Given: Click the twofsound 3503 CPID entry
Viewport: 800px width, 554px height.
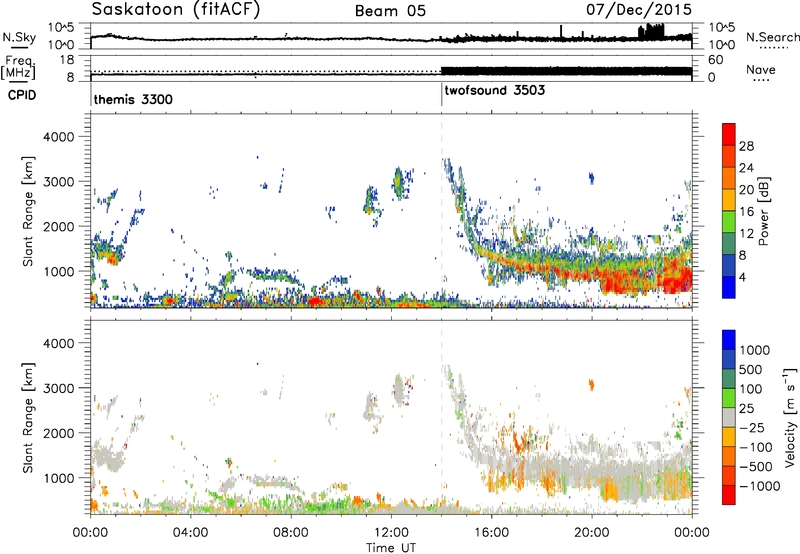Looking at the screenshot, I should coord(495,91).
